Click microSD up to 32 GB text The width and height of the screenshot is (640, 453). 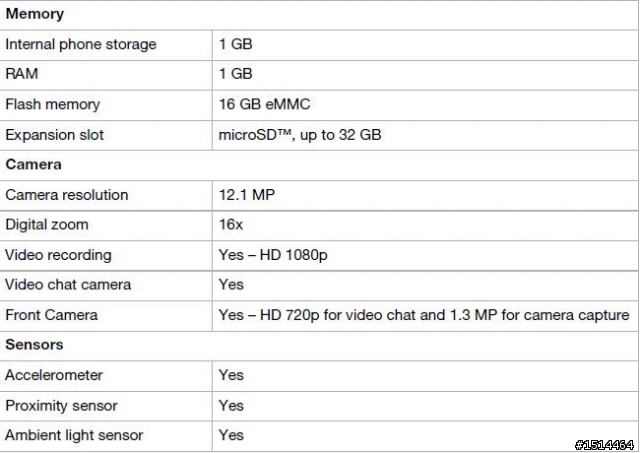tap(300, 135)
